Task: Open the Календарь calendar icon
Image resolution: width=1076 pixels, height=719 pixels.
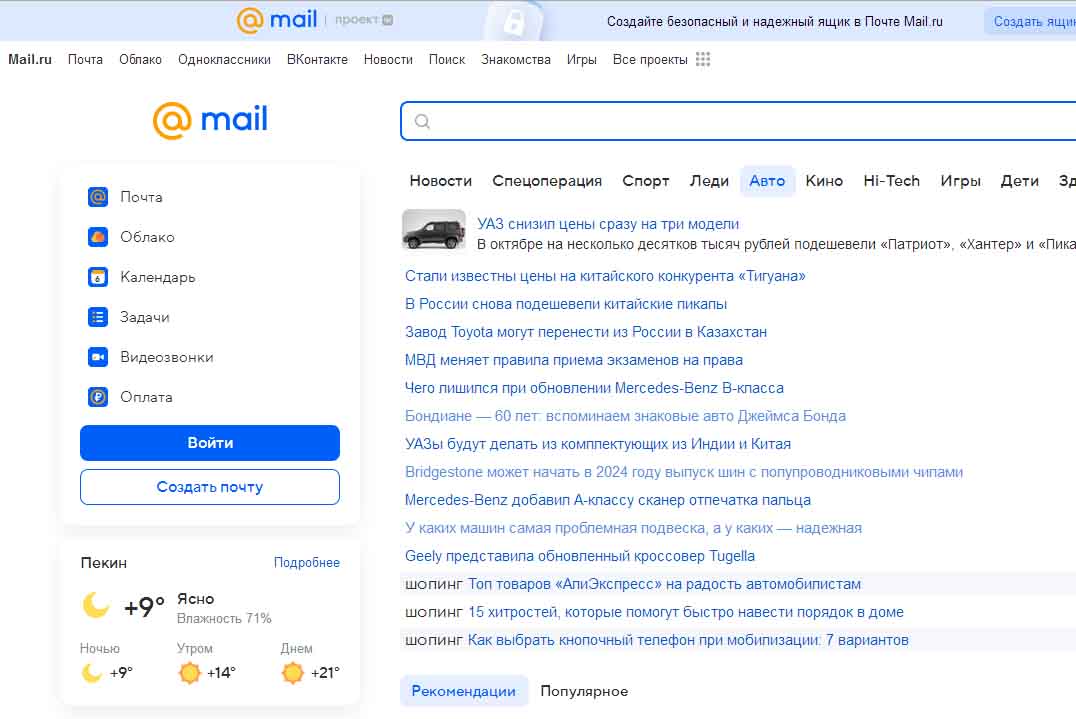Action: point(98,277)
